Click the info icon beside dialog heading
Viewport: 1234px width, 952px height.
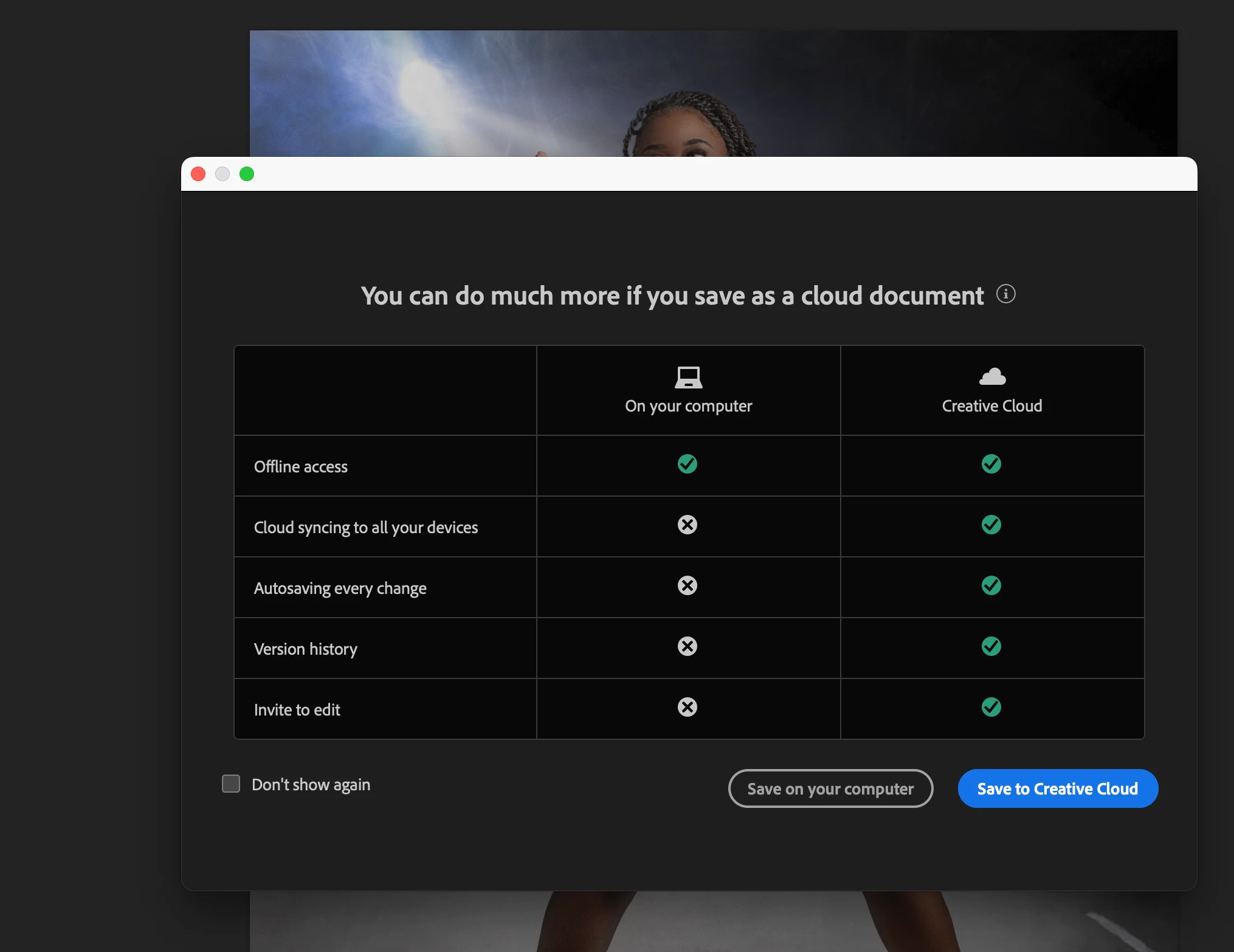click(1005, 294)
